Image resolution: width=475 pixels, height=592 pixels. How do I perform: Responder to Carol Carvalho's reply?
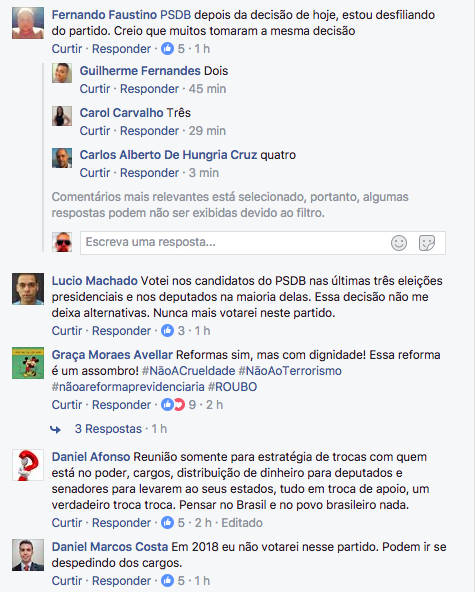[149, 131]
